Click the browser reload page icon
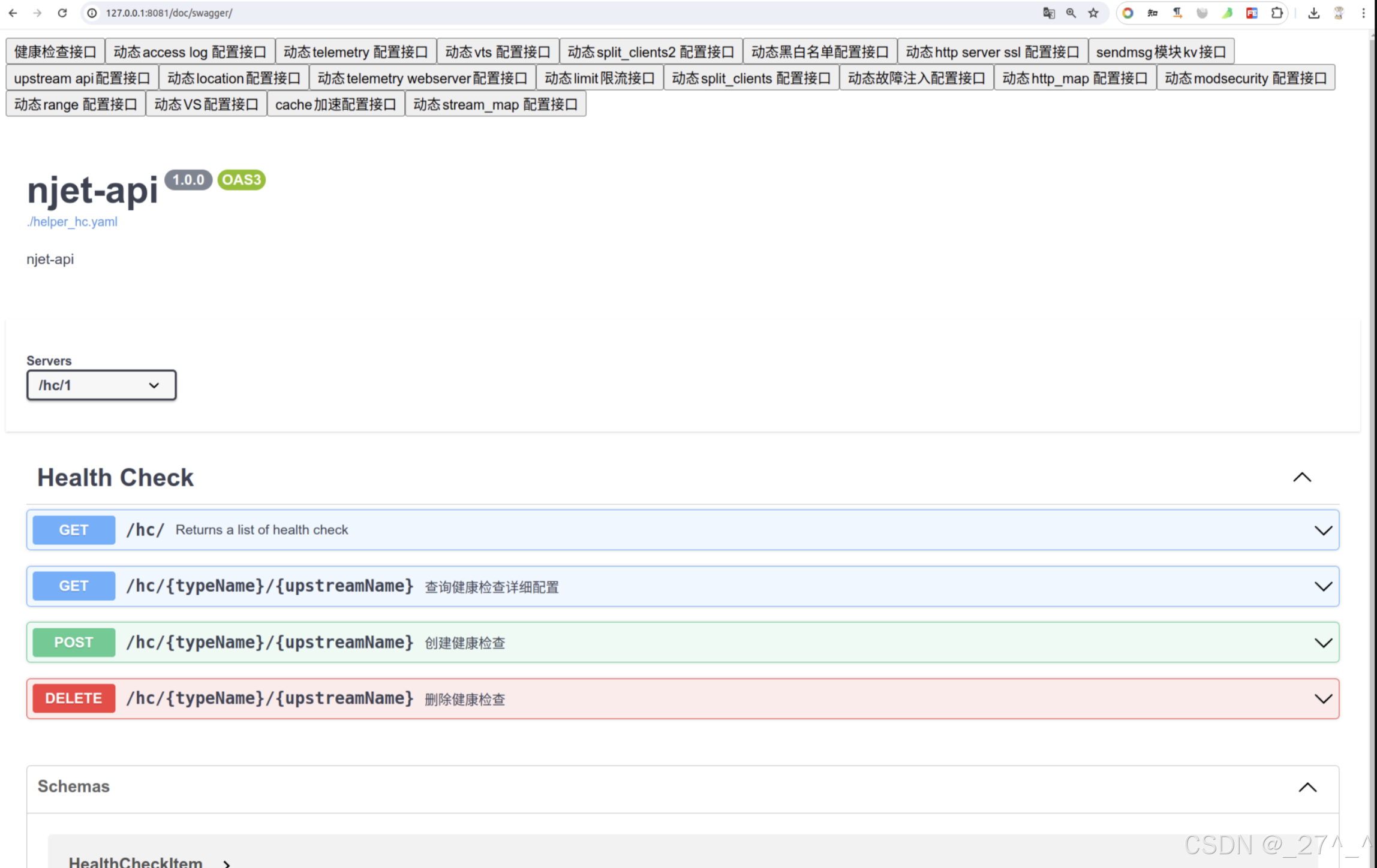This screenshot has width=1377, height=868. tap(62, 13)
